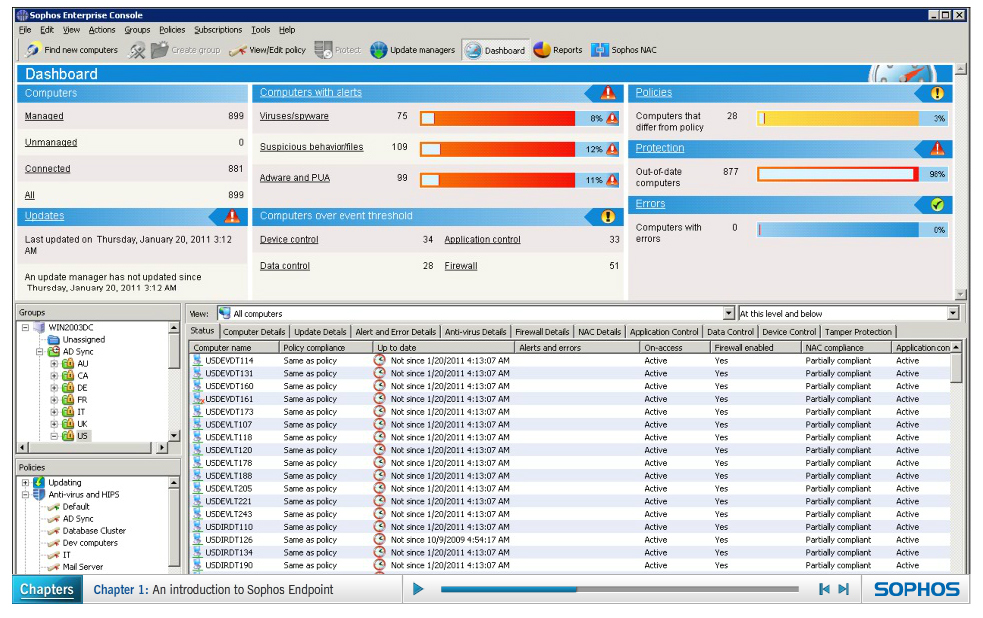Screen dimensions: 983x618
Task: Select the US group in tree
Action: click(x=82, y=436)
